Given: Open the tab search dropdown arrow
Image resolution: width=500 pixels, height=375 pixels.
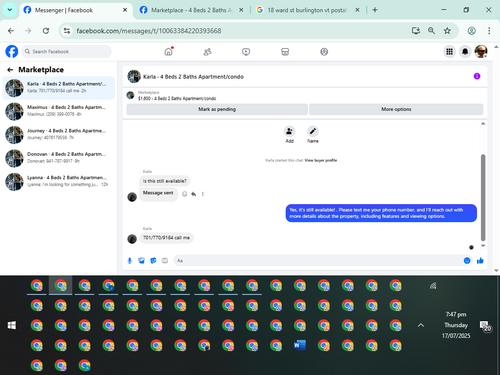Looking at the screenshot, I should tap(10, 10).
